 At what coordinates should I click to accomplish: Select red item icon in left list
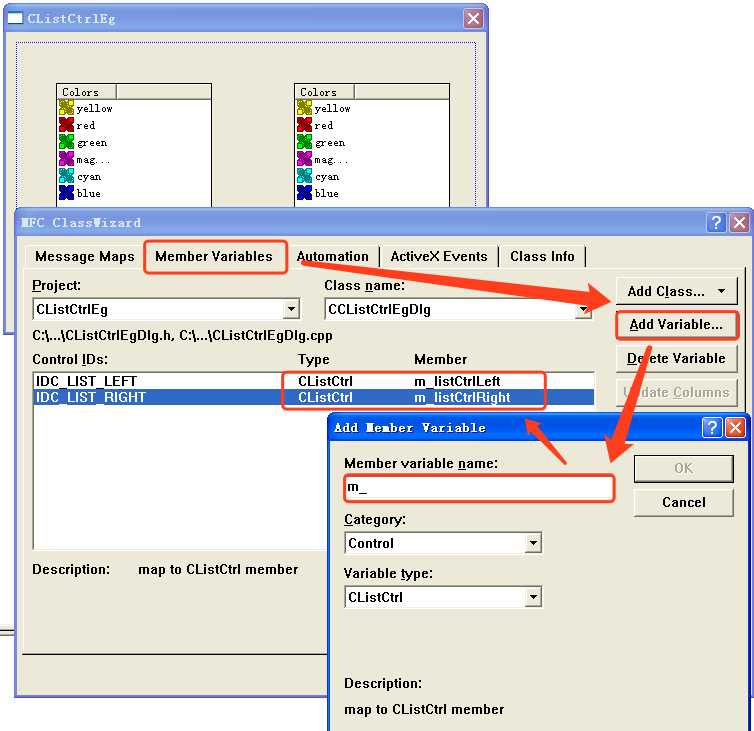(x=66, y=125)
